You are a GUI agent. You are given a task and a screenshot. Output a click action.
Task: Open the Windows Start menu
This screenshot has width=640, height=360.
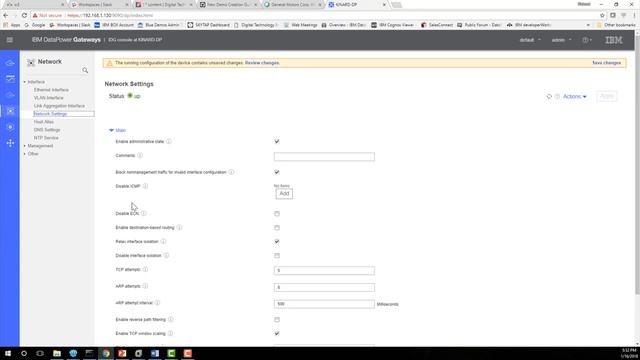tap(8, 353)
